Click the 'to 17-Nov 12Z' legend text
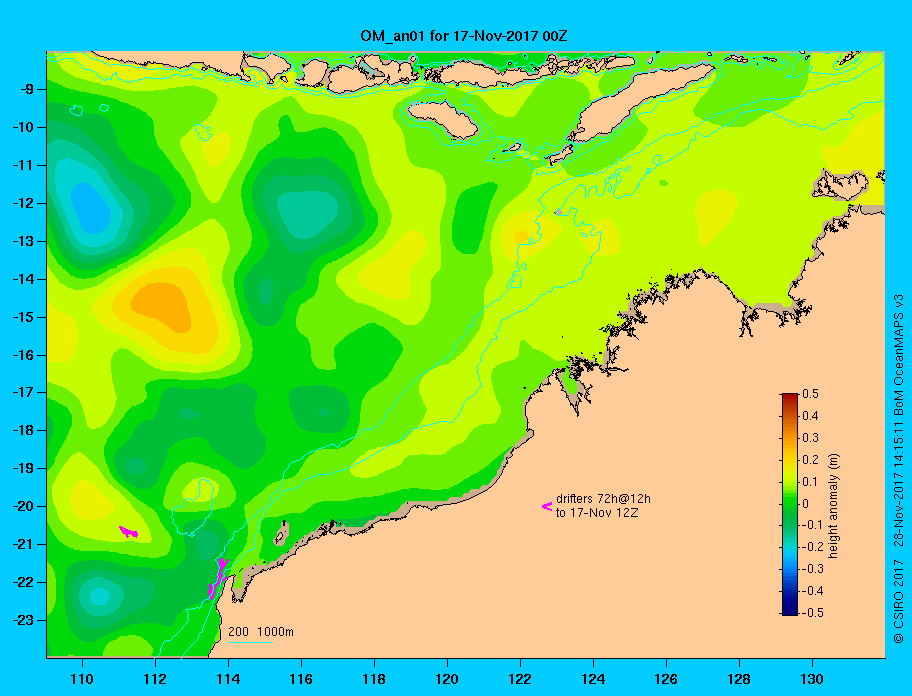912x696 pixels. 597,513
